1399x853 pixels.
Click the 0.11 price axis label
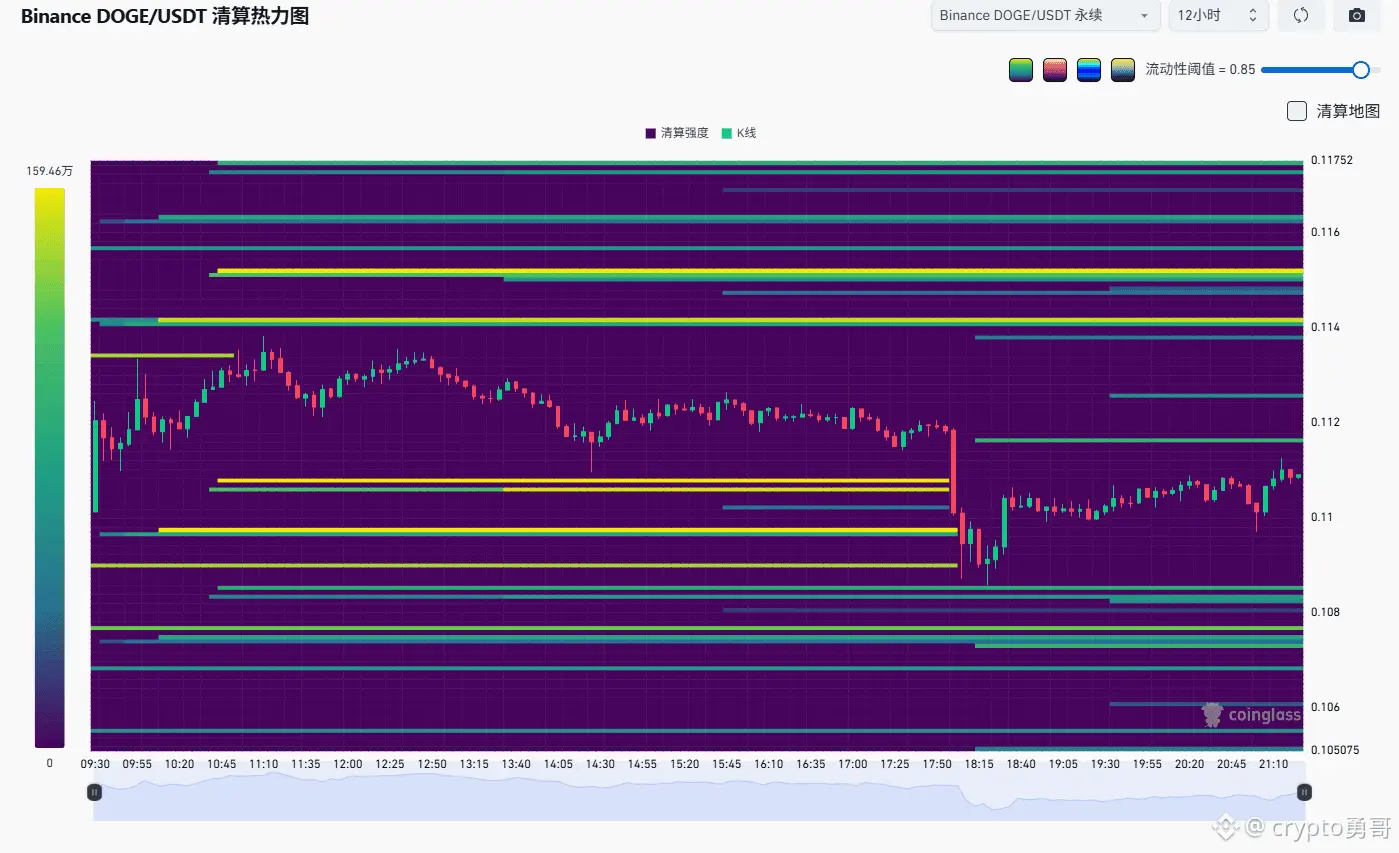(1322, 517)
